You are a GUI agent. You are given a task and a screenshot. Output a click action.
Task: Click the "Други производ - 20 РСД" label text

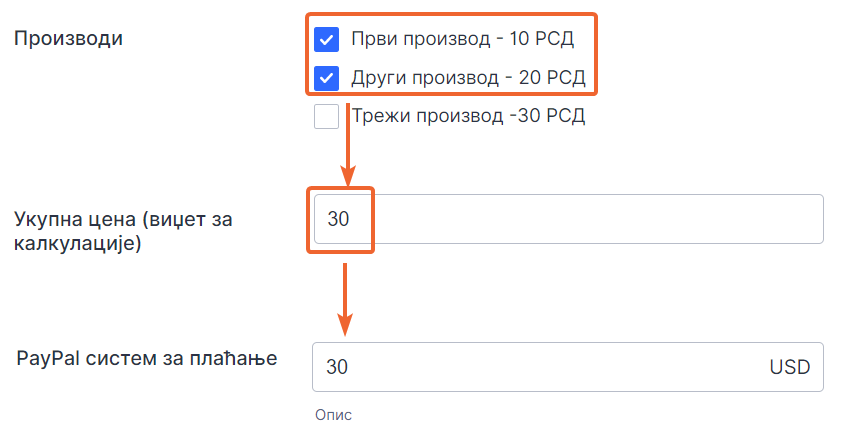[467, 78]
